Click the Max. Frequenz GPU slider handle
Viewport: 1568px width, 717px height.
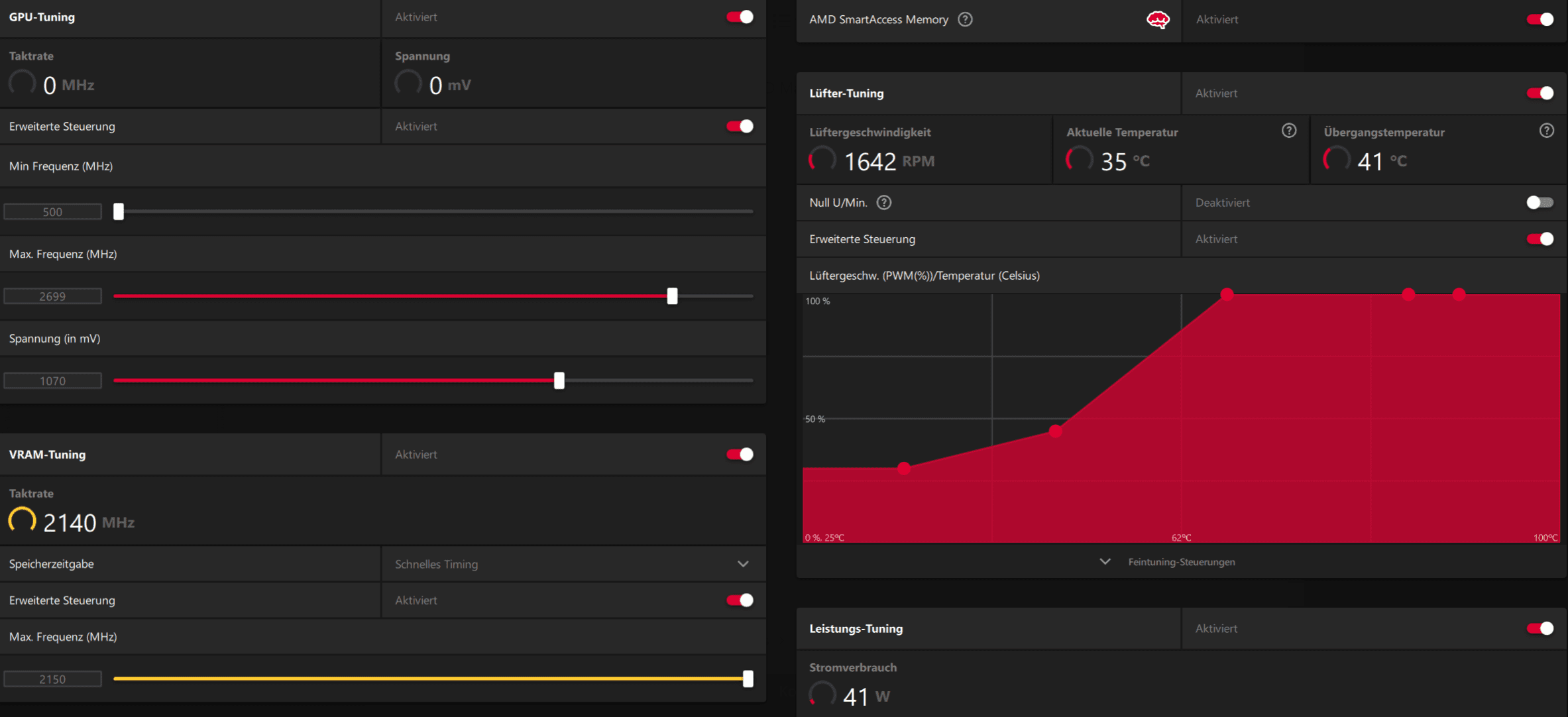coord(672,296)
